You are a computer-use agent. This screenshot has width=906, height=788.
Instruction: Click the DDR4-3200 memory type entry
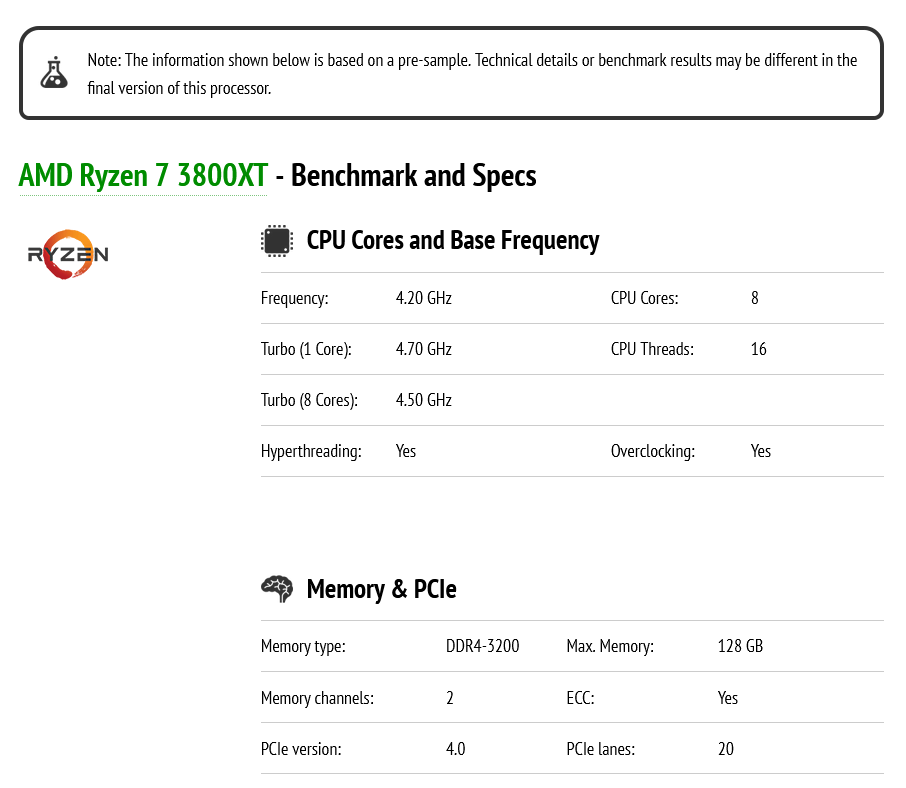pos(483,646)
